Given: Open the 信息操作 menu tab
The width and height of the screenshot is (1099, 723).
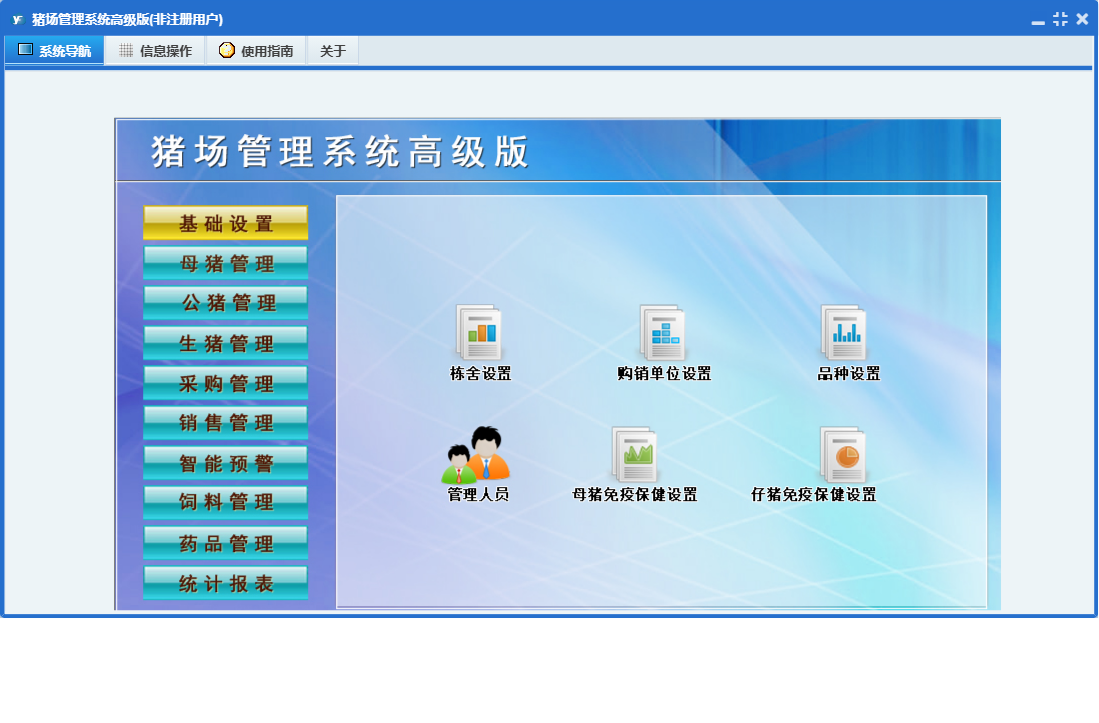Looking at the screenshot, I should [x=156, y=50].
